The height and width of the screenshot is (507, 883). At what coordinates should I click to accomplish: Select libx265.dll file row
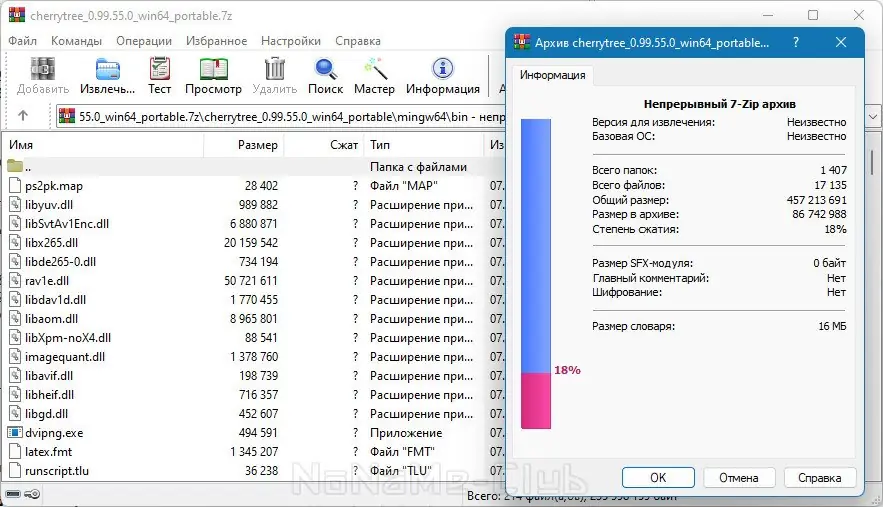tap(253, 243)
